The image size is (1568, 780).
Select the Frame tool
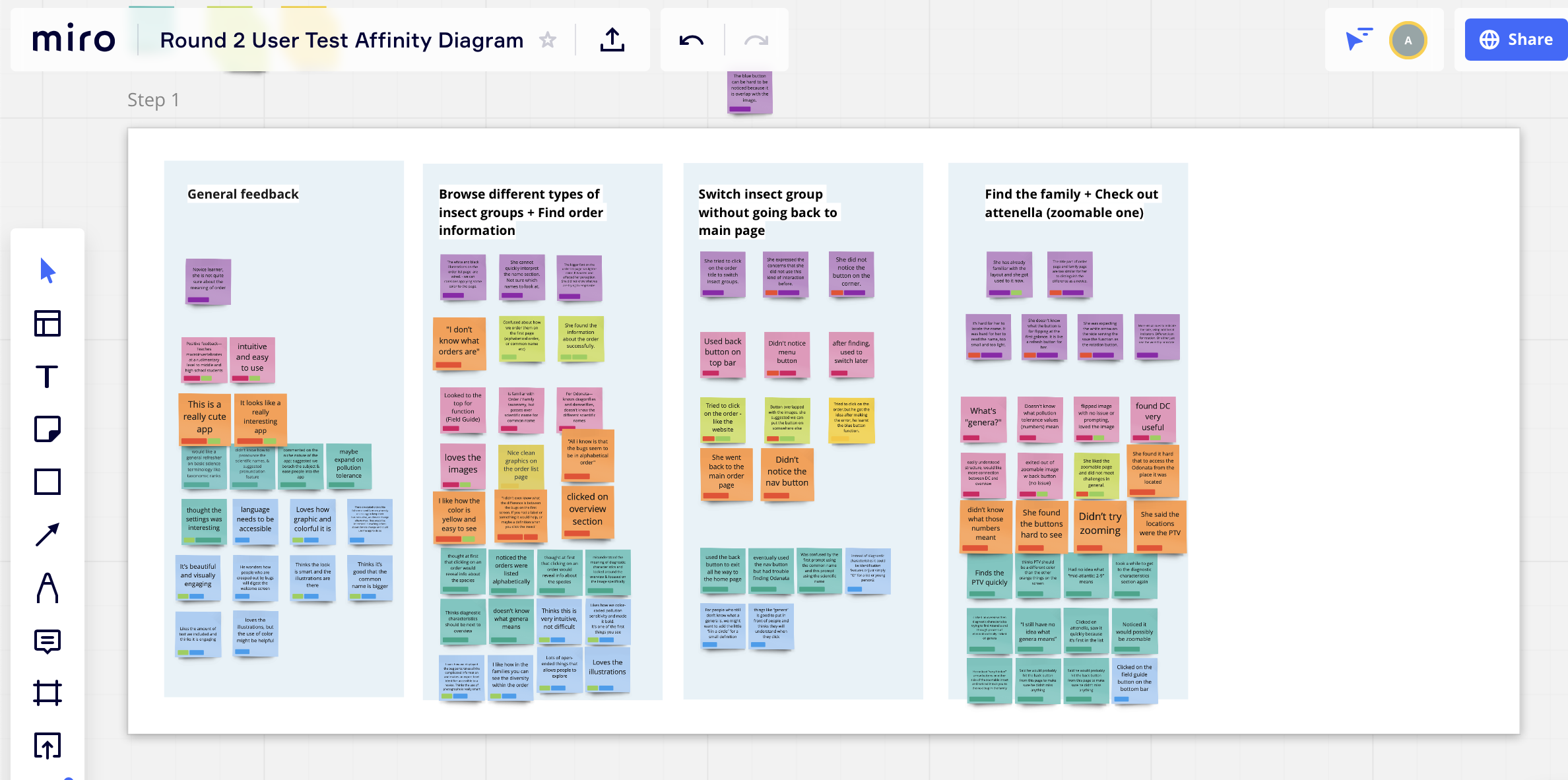click(48, 693)
